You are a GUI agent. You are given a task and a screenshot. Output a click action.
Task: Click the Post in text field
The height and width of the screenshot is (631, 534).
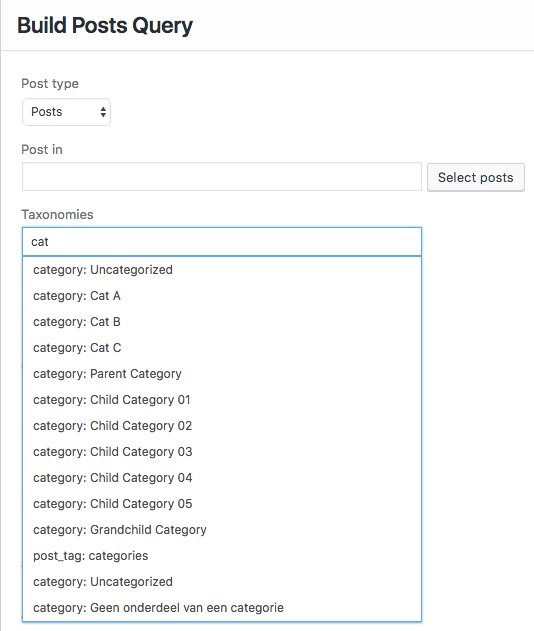[x=222, y=177]
